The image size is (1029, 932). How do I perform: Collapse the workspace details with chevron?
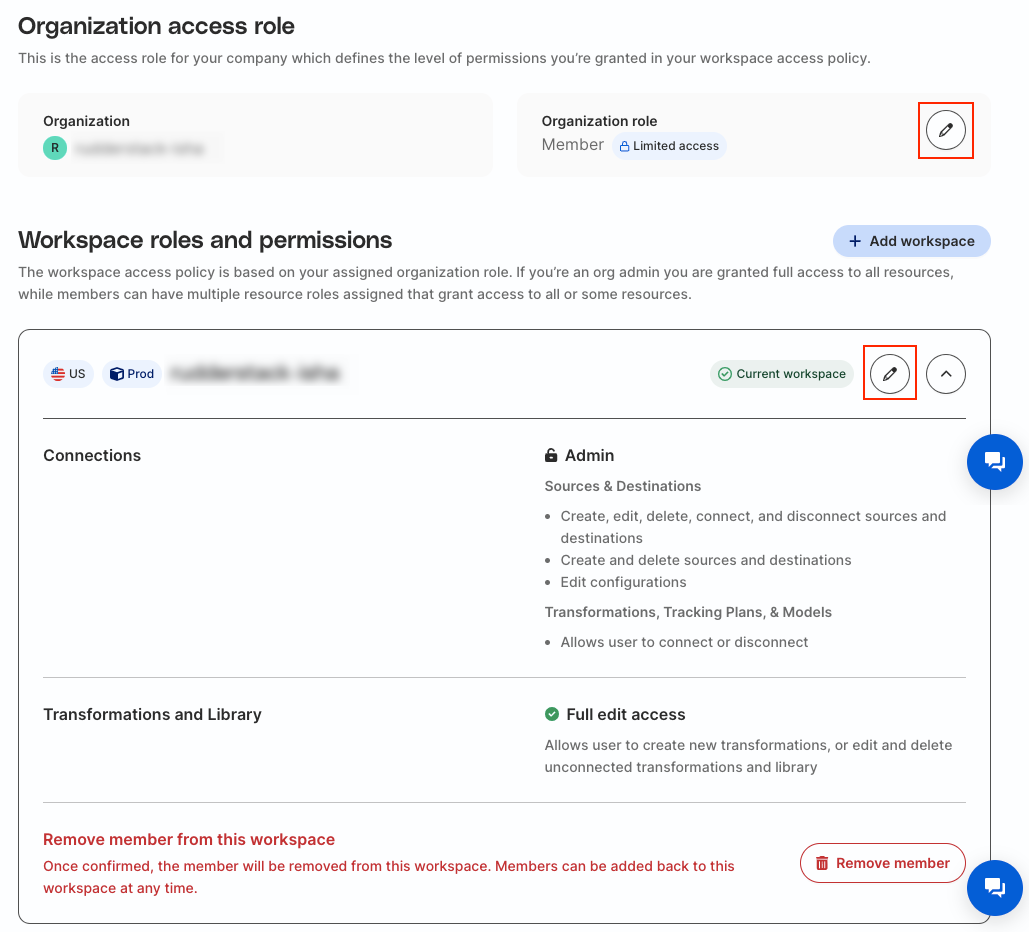(x=945, y=374)
